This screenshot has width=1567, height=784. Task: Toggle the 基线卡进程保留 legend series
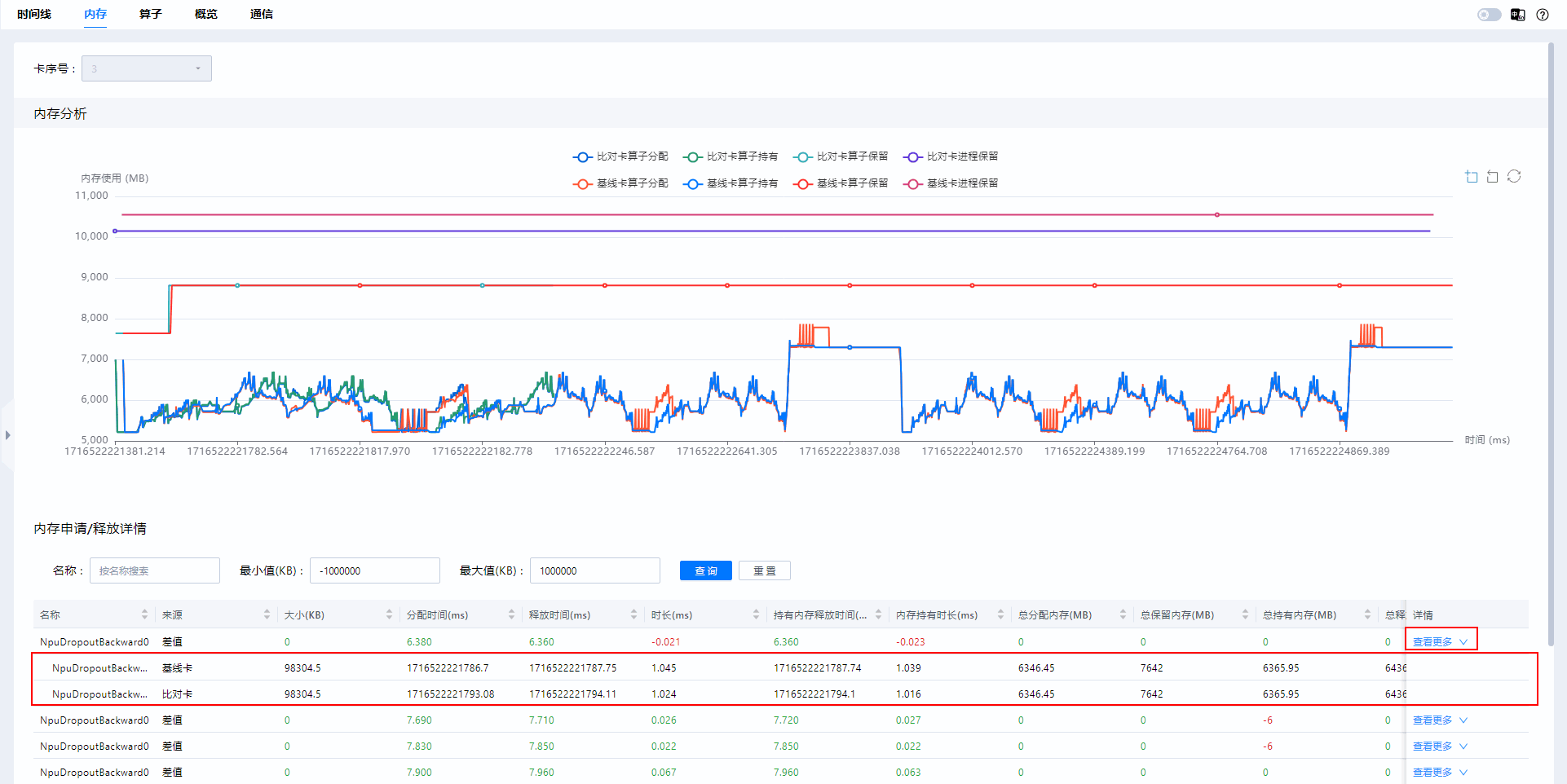click(x=951, y=183)
